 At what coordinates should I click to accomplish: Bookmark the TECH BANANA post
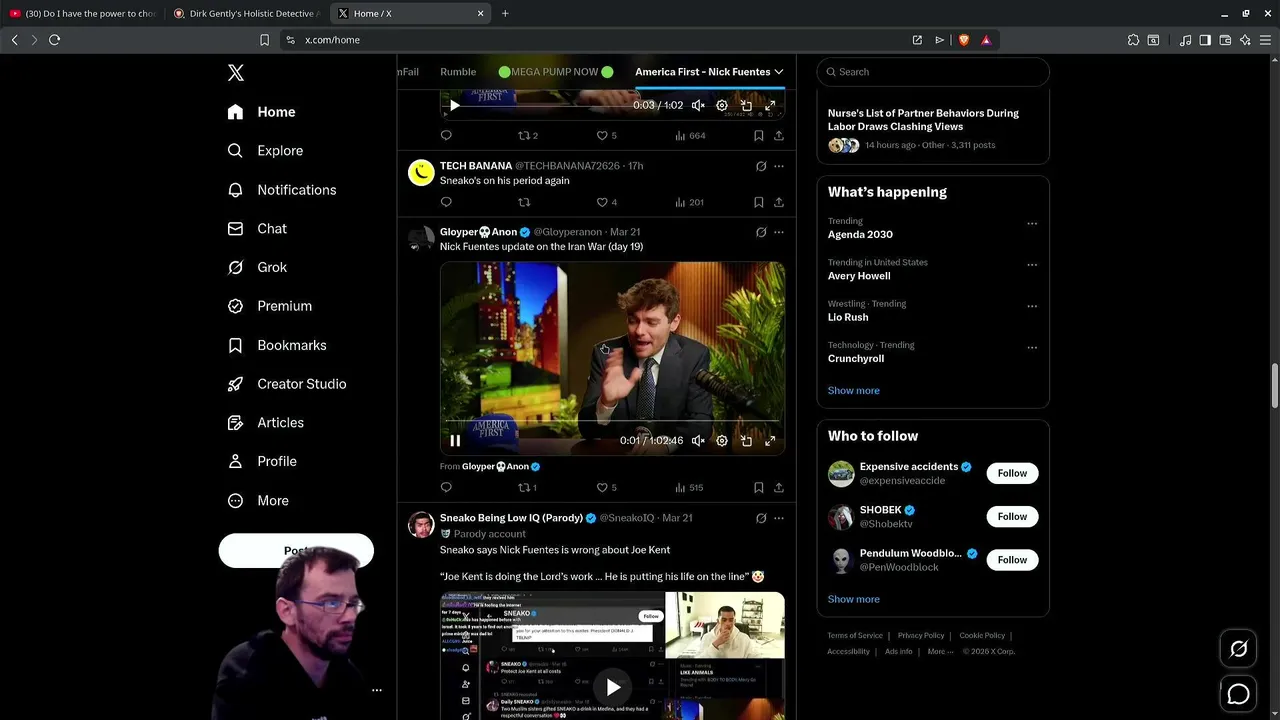[x=758, y=202]
